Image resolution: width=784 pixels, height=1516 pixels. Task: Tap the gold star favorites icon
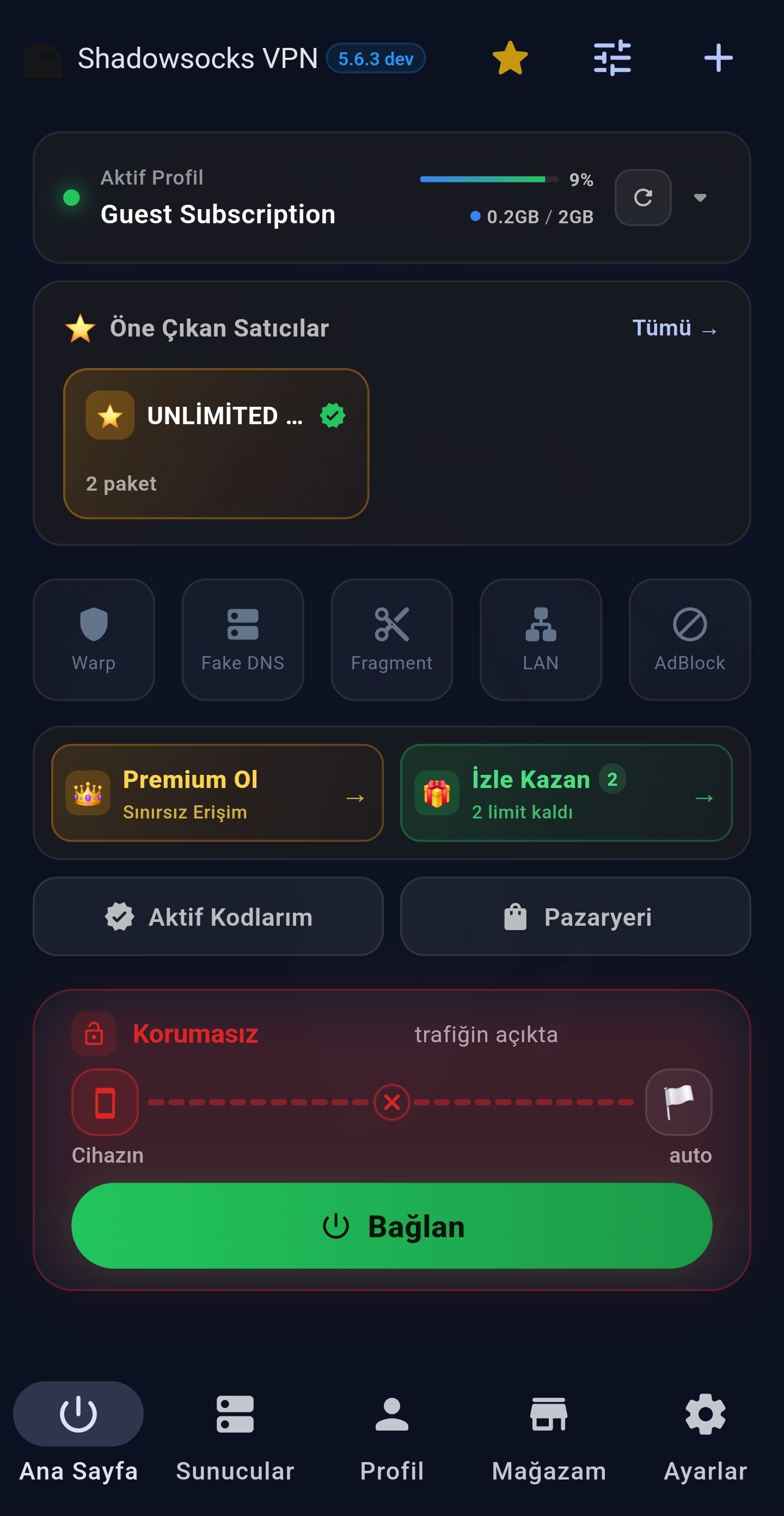pyautogui.click(x=510, y=58)
